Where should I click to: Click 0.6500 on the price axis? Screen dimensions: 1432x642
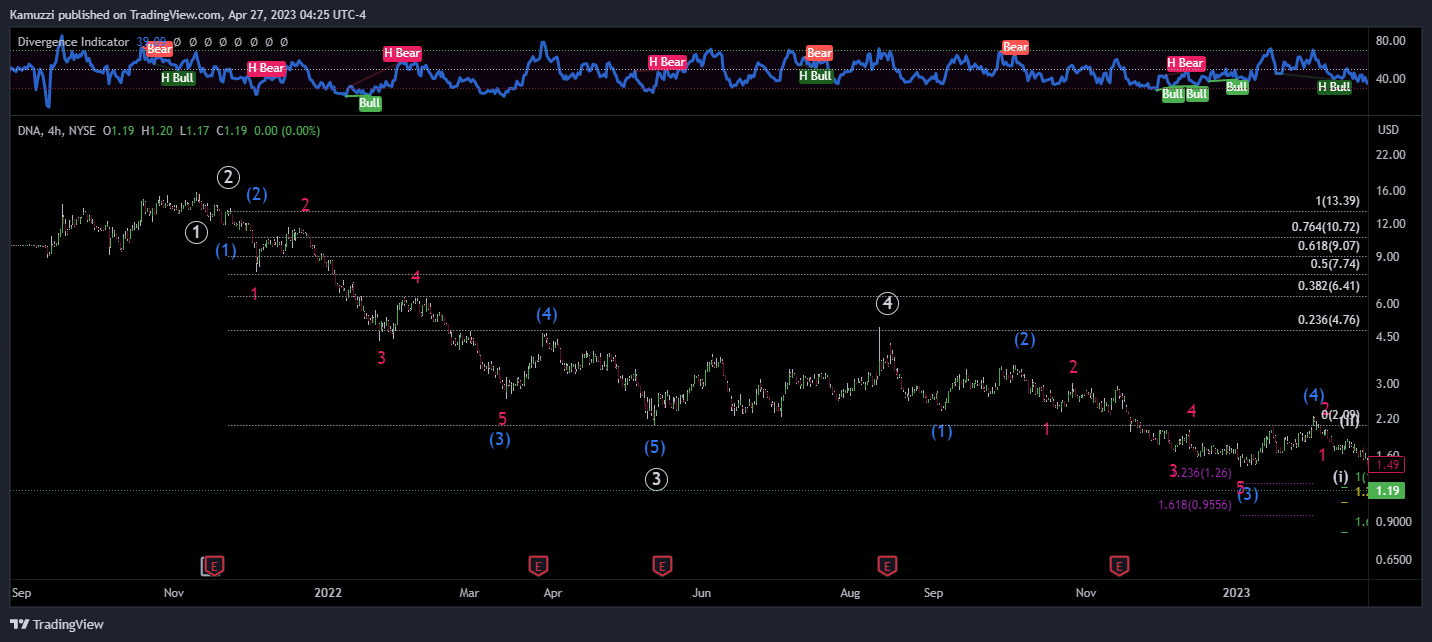(x=1394, y=559)
